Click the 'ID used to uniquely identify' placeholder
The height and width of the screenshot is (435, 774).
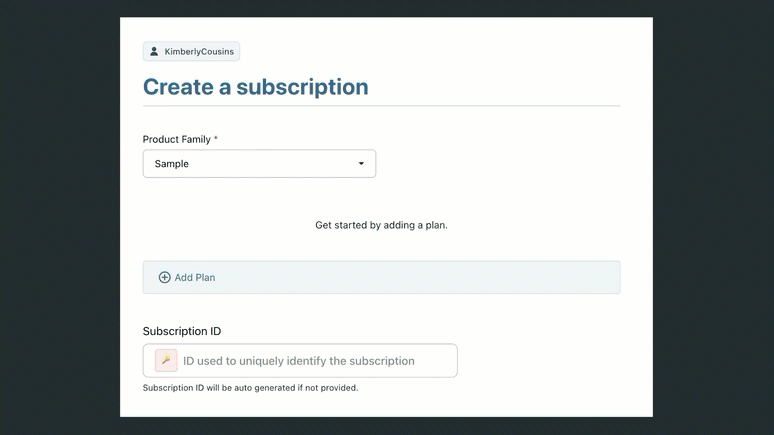click(298, 361)
